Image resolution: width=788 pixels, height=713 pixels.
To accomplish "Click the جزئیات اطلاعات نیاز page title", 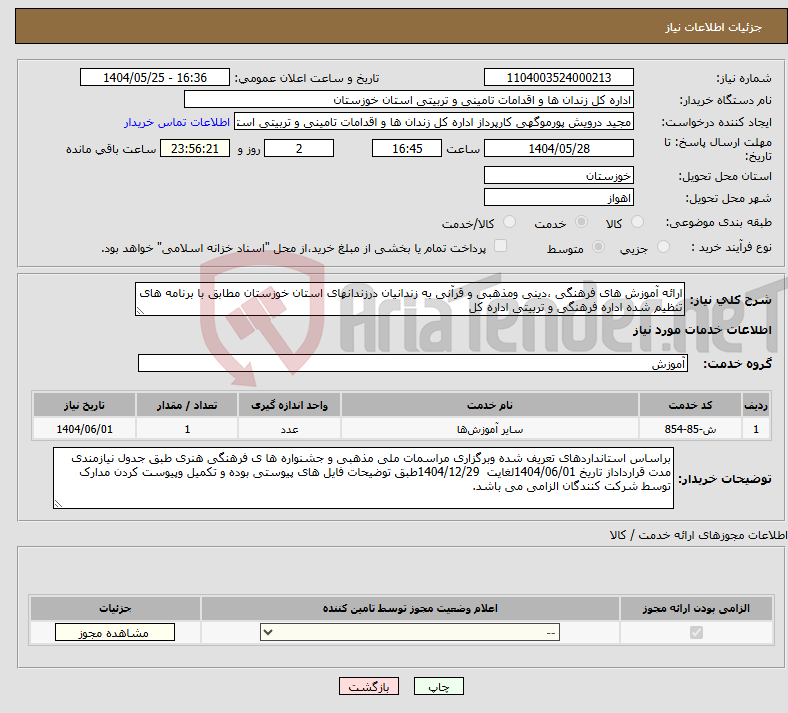I will tap(714, 27).
